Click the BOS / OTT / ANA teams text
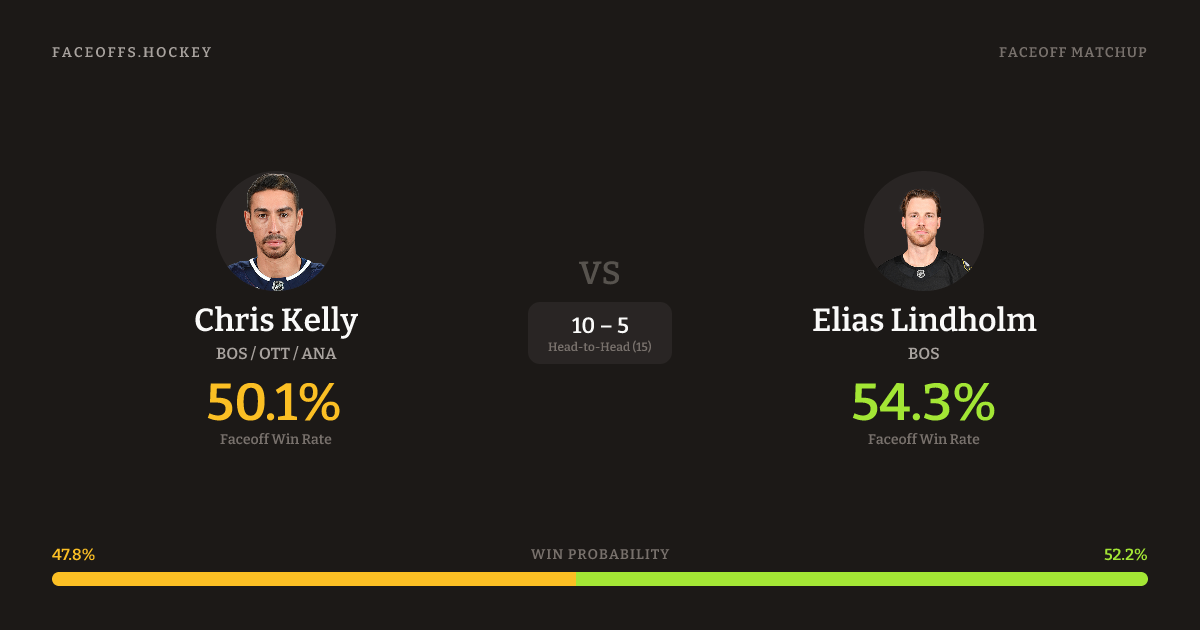This screenshot has height=630, width=1200. 276,353
